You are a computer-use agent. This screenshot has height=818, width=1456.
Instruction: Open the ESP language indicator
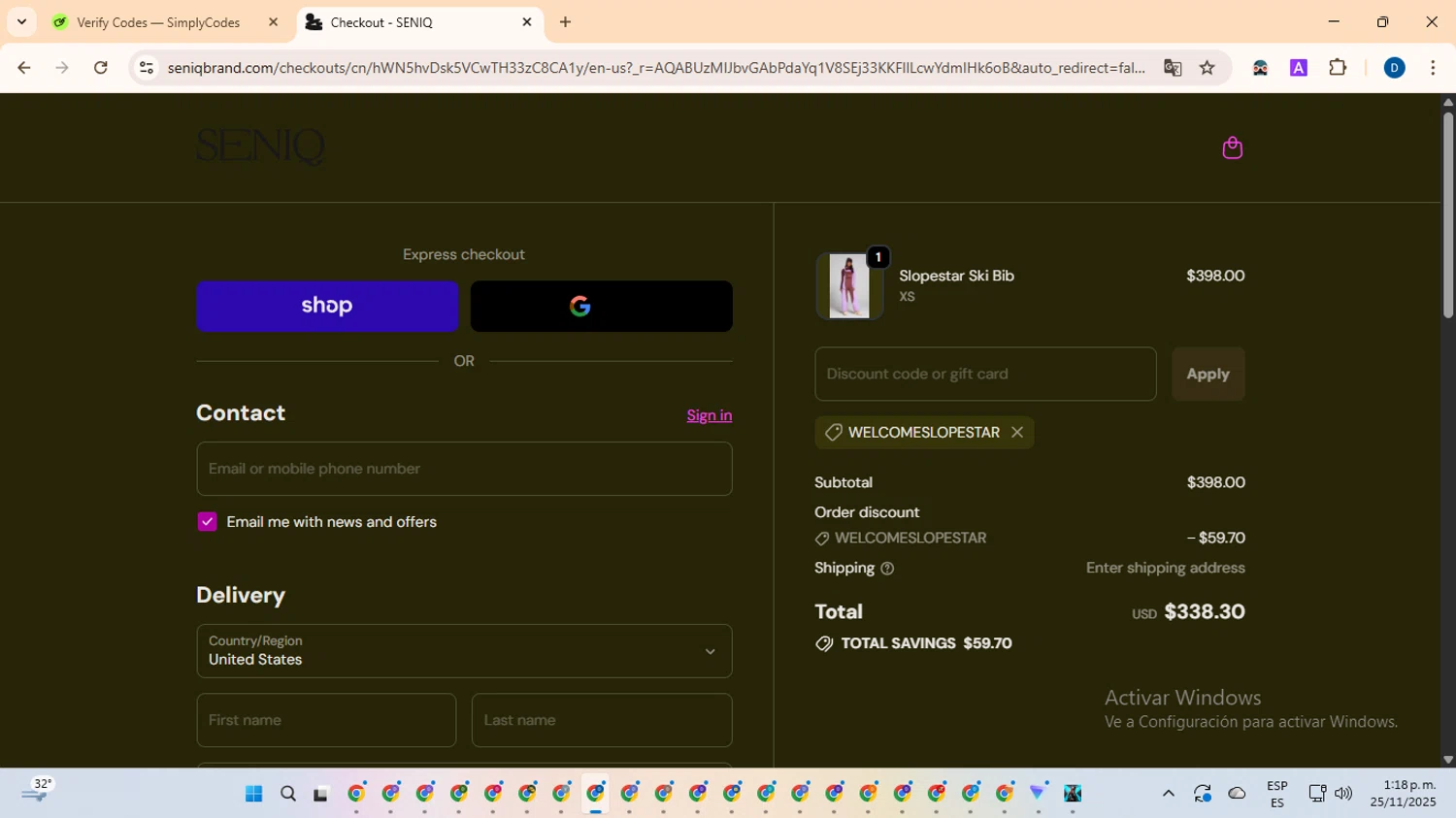click(x=1277, y=794)
